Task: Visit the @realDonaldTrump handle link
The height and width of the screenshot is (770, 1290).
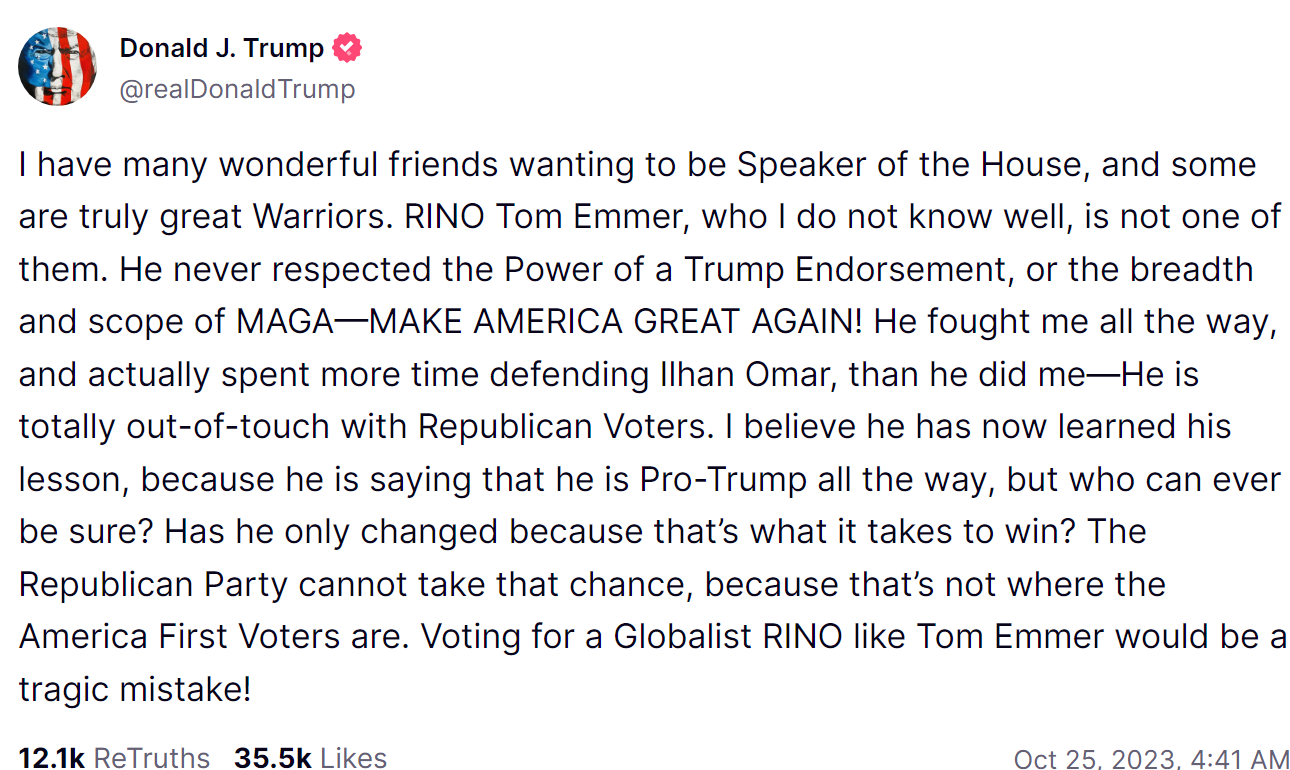Action: coord(238,89)
